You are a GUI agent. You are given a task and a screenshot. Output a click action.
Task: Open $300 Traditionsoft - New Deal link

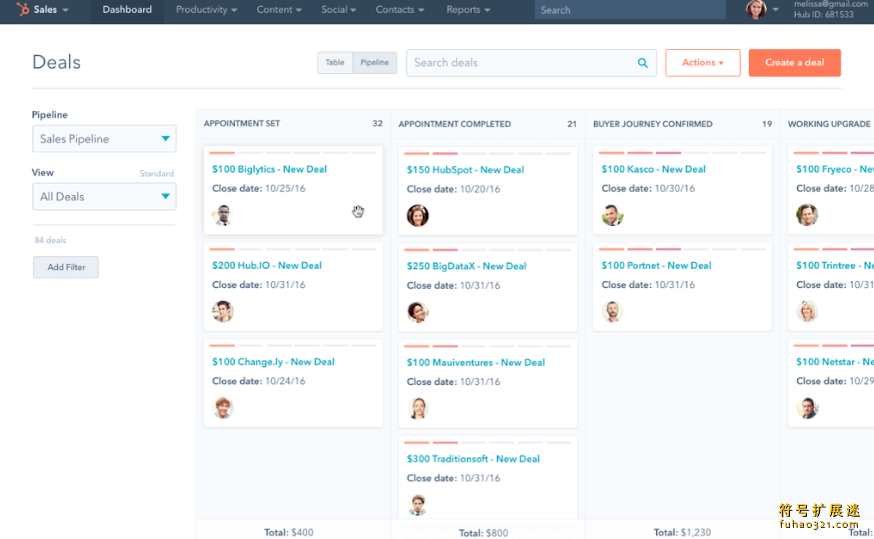point(473,459)
